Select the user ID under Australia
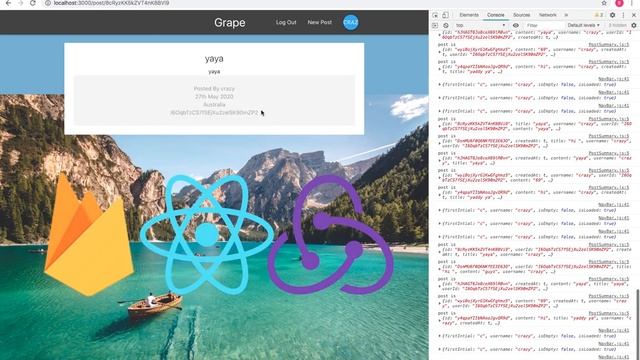Screen dimensions: 640x360 click(x=214, y=113)
